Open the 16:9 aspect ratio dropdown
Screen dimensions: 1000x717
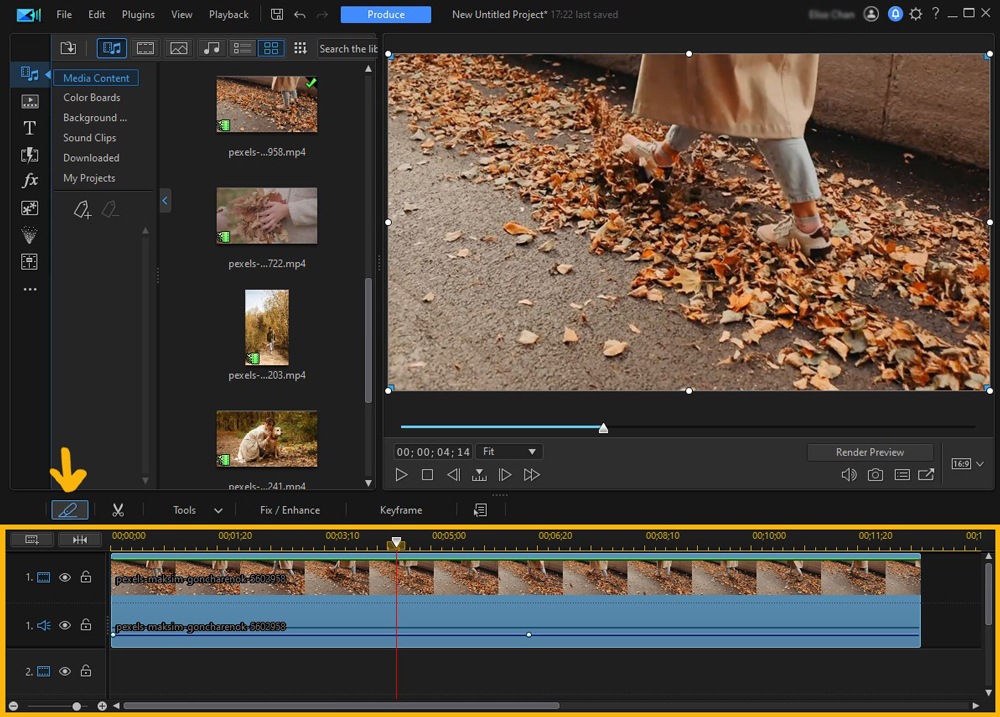(967, 464)
